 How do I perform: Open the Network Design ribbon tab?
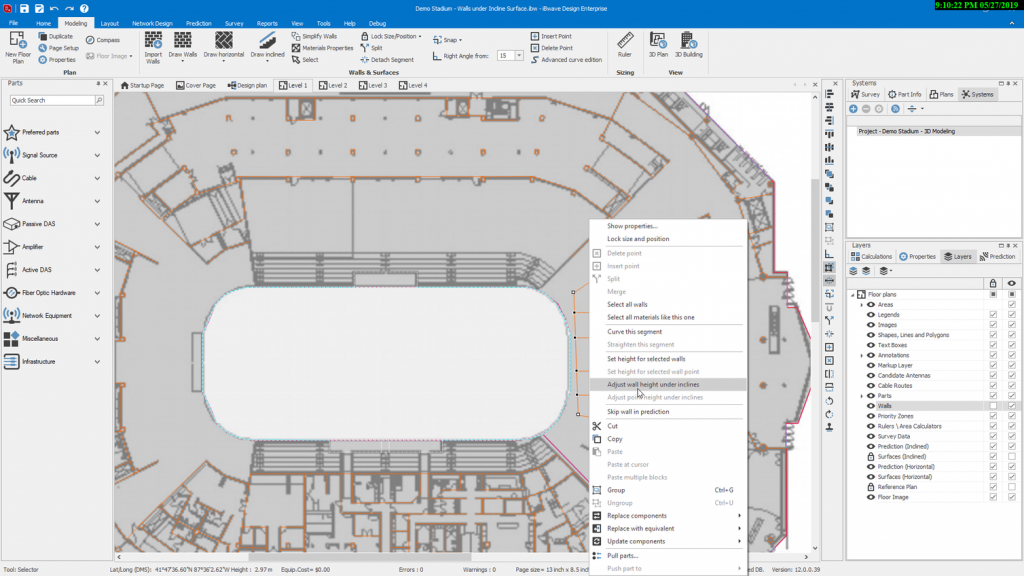(x=152, y=24)
